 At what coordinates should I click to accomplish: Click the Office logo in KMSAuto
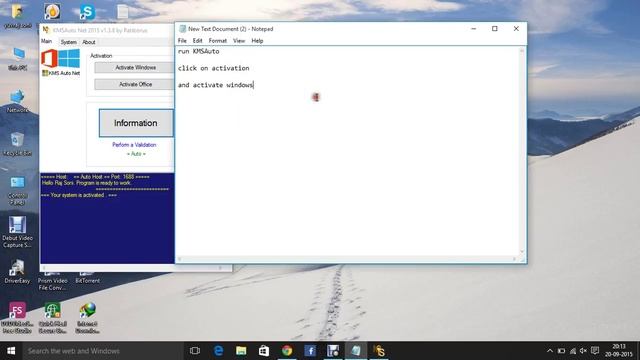49,58
